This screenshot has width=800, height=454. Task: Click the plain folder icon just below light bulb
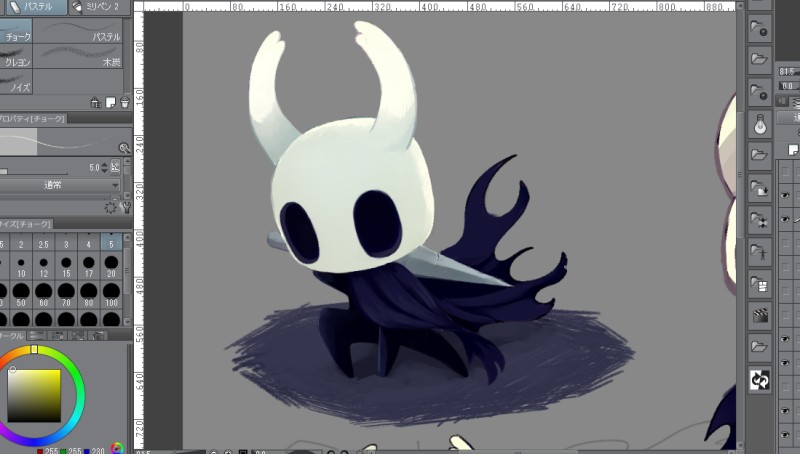(760, 155)
